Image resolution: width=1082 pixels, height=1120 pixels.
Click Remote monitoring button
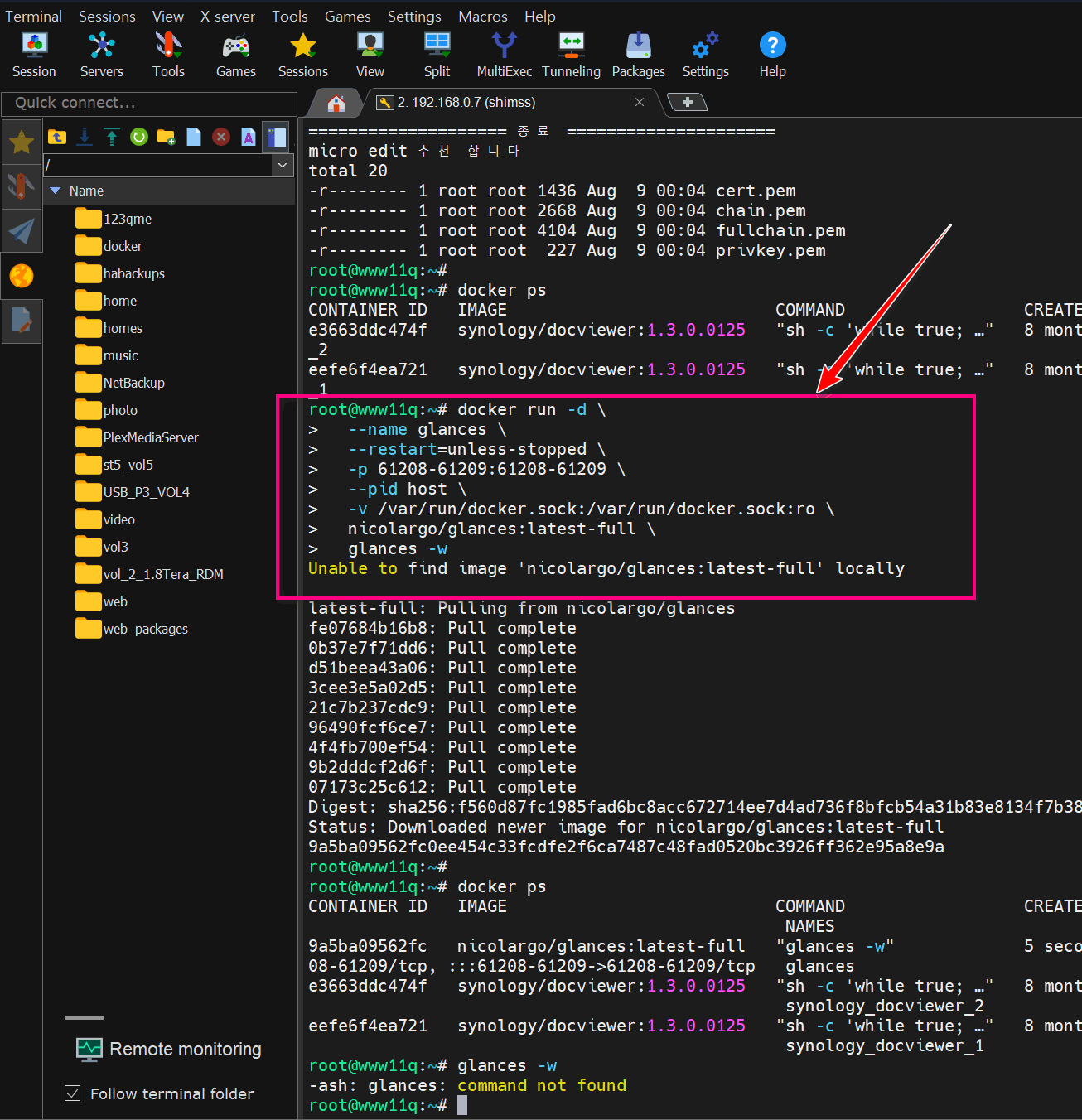click(169, 1049)
